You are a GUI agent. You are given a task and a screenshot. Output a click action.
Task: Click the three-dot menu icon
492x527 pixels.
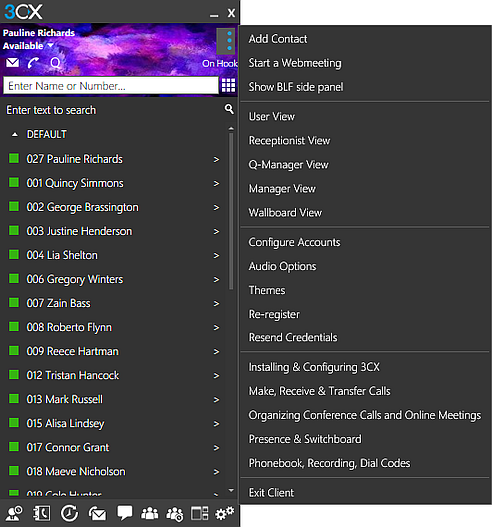[x=229, y=41]
